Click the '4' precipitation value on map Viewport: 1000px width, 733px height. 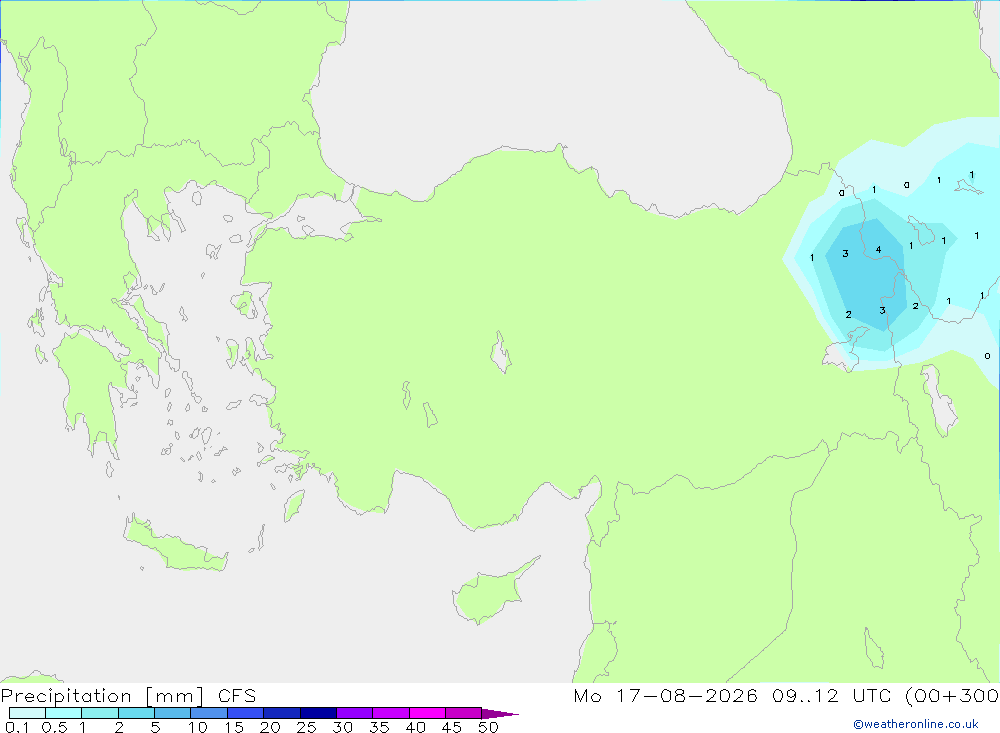click(x=878, y=249)
